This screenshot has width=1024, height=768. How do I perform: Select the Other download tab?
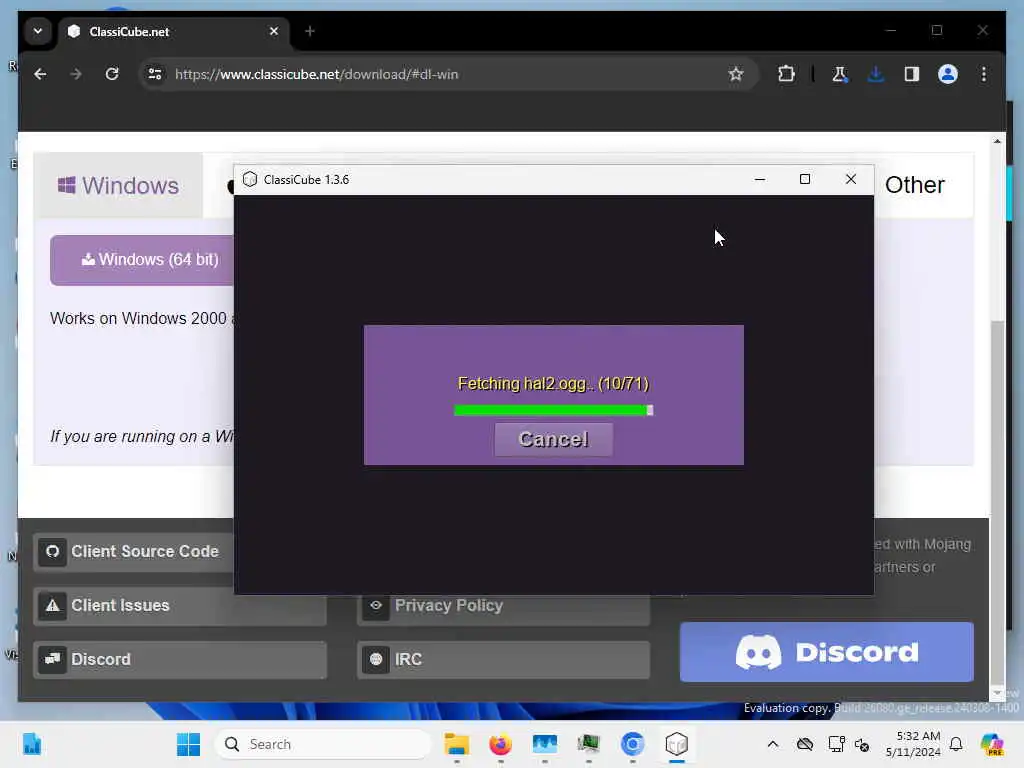click(915, 185)
